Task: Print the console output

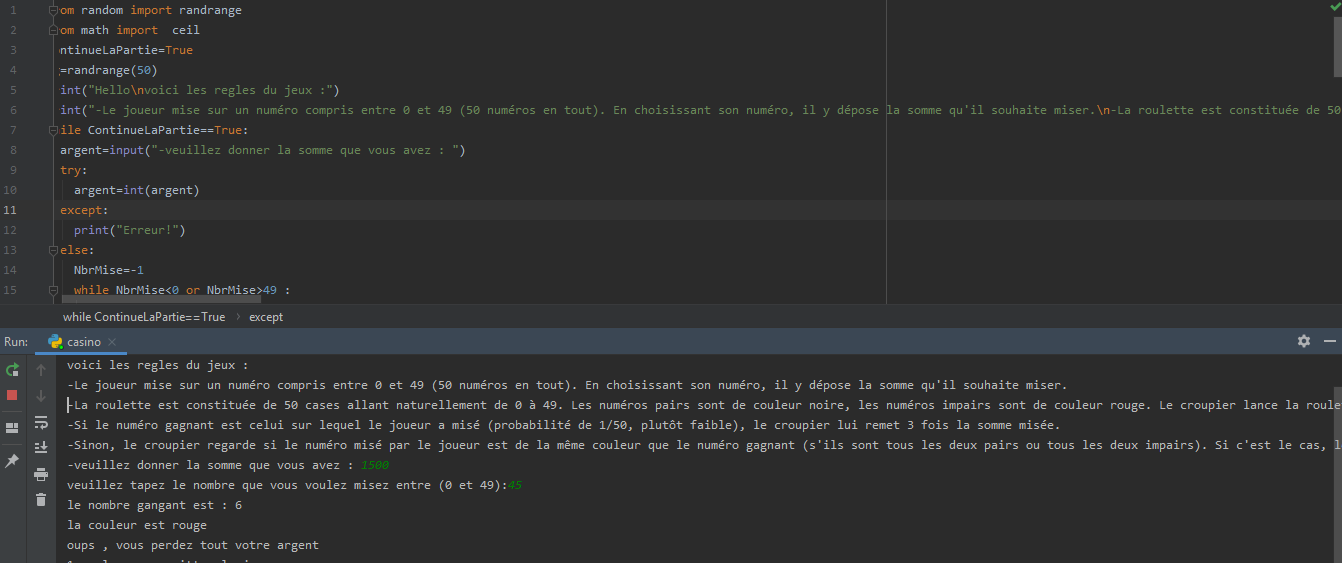Action: [x=41, y=474]
